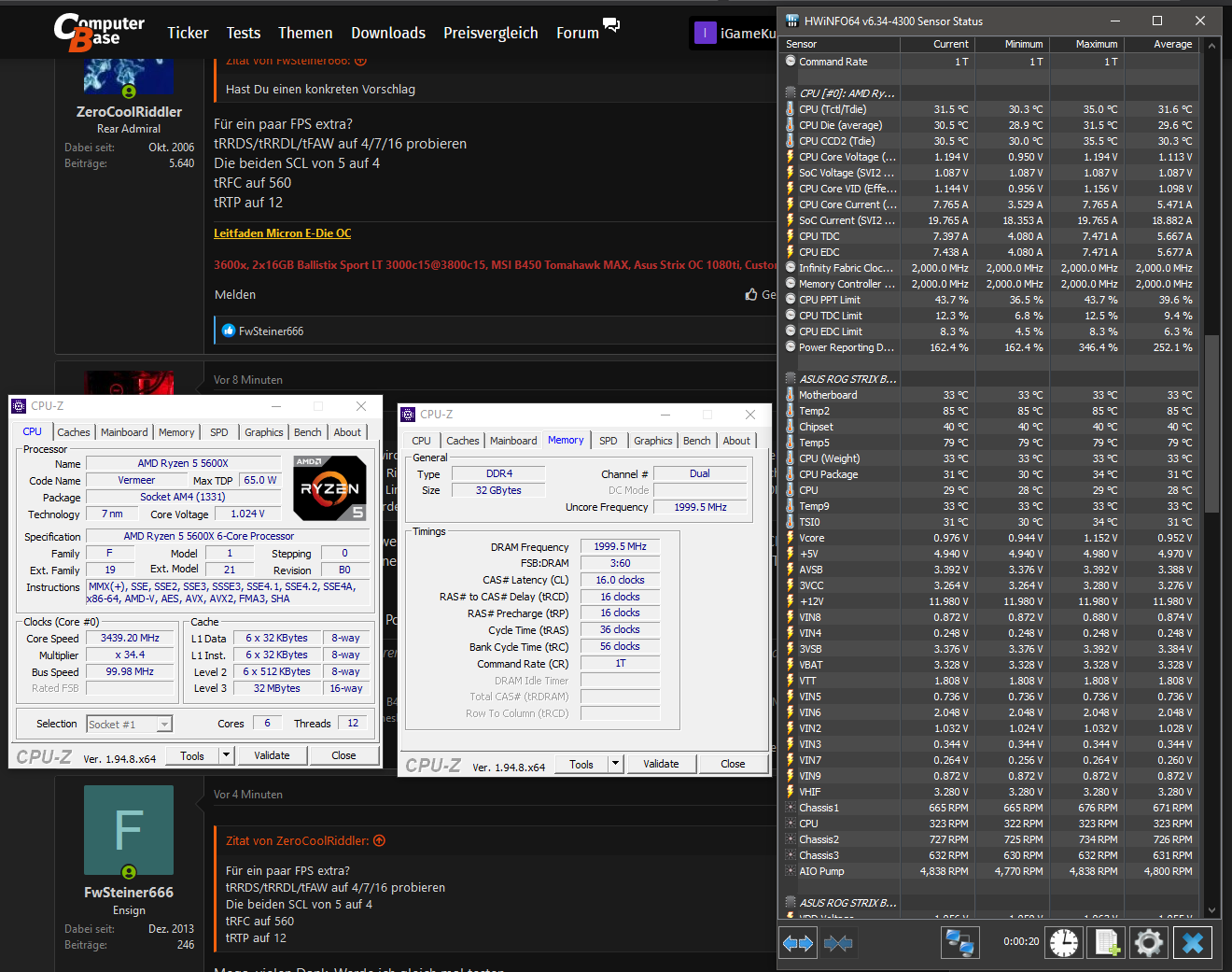Open HWiNFO remote network computers icon
Viewport: 1232px width, 972px height.
[959, 943]
